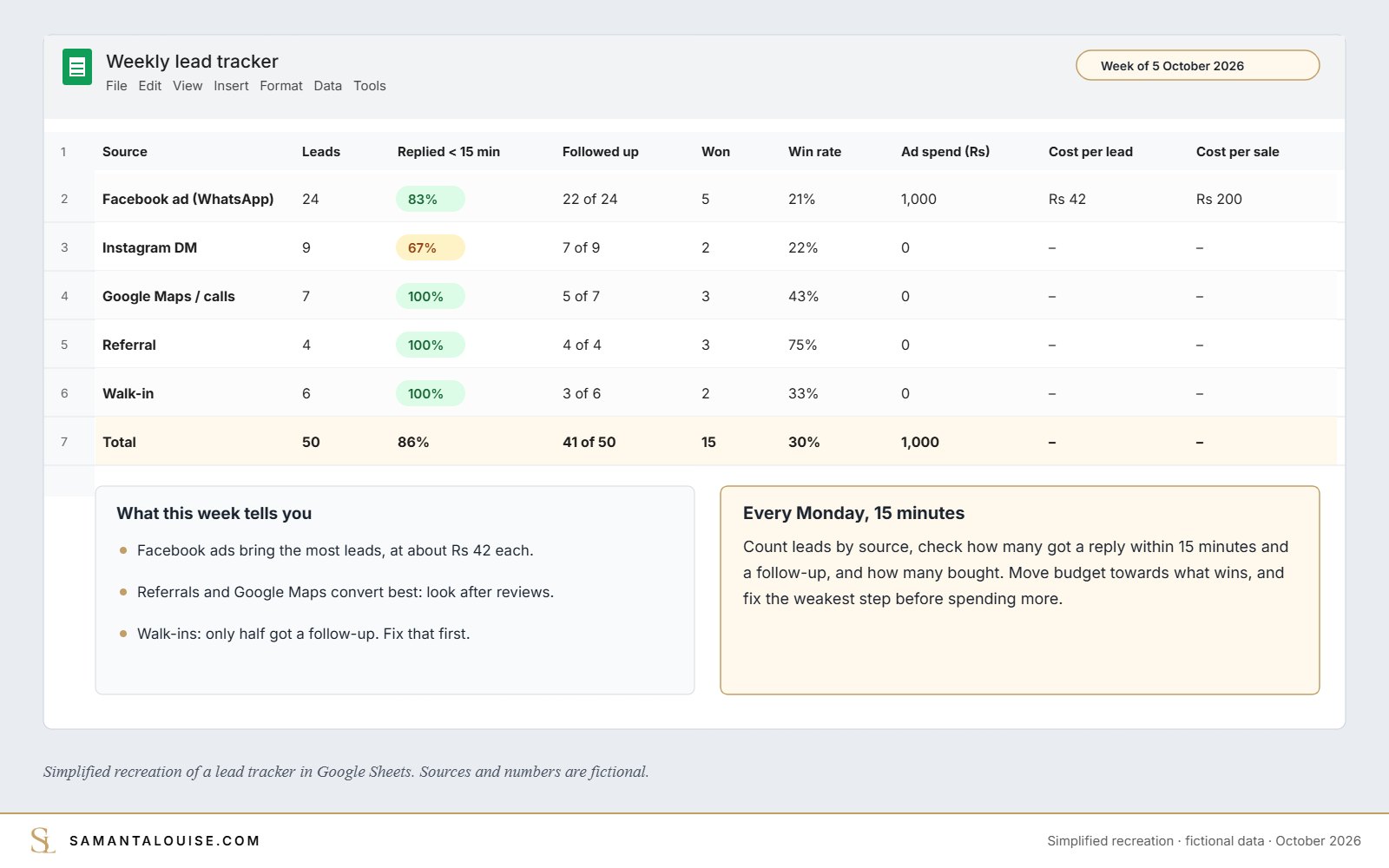The width and height of the screenshot is (1389, 868).
Task: Click the 22 of 24 followed-up cell
Action: pyautogui.click(x=590, y=199)
